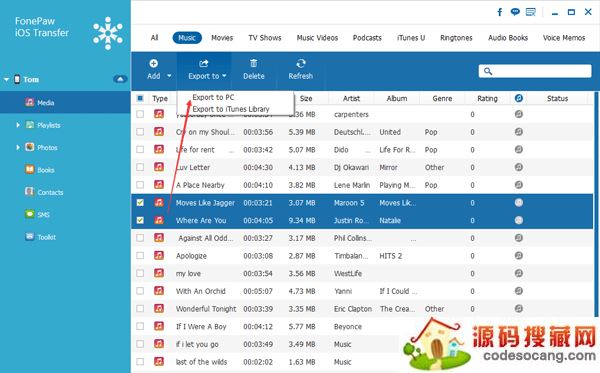The height and width of the screenshot is (373, 600).
Task: Open the Facebook share icon
Action: pyautogui.click(x=500, y=12)
